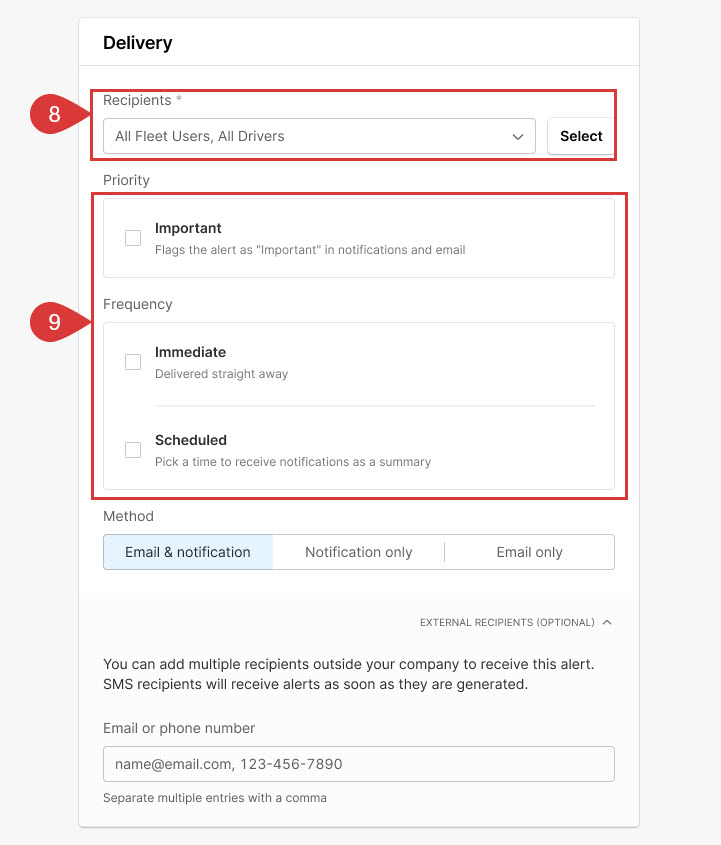Click the red step 9 marker badge
The image size is (721, 845).
tap(55, 323)
